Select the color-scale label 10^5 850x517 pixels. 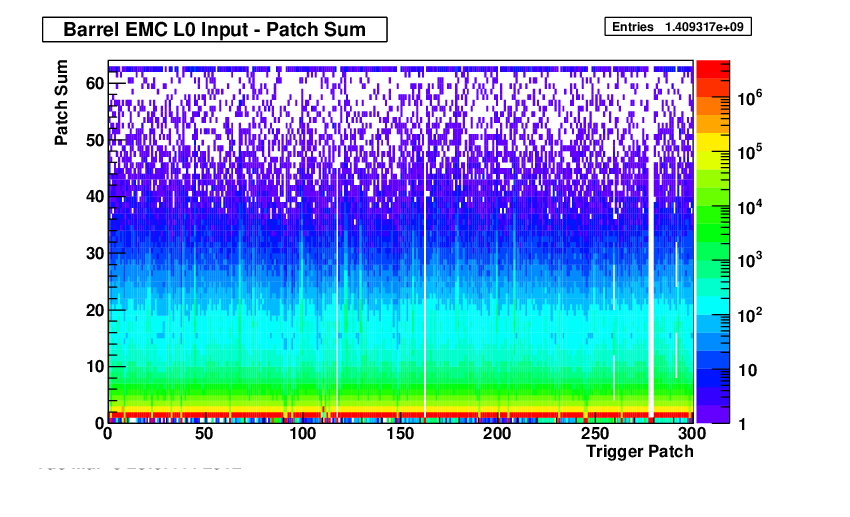(x=750, y=152)
